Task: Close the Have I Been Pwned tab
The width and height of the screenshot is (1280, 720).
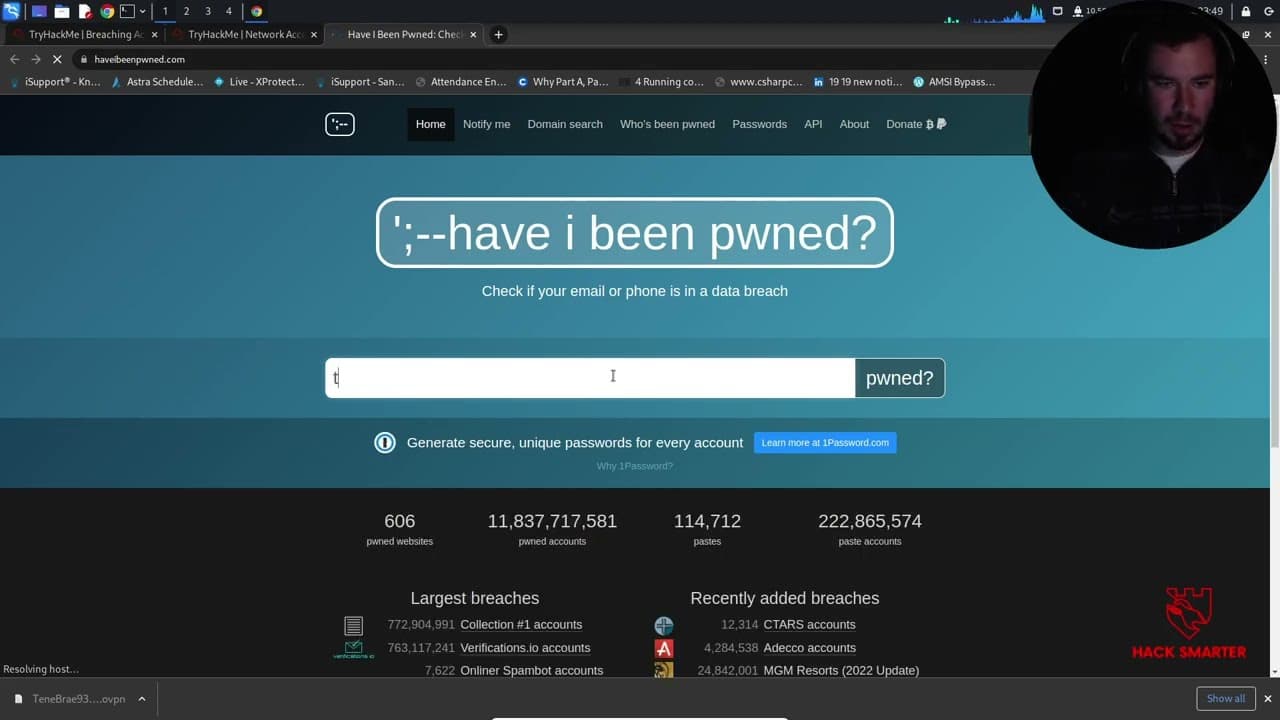Action: 473,34
